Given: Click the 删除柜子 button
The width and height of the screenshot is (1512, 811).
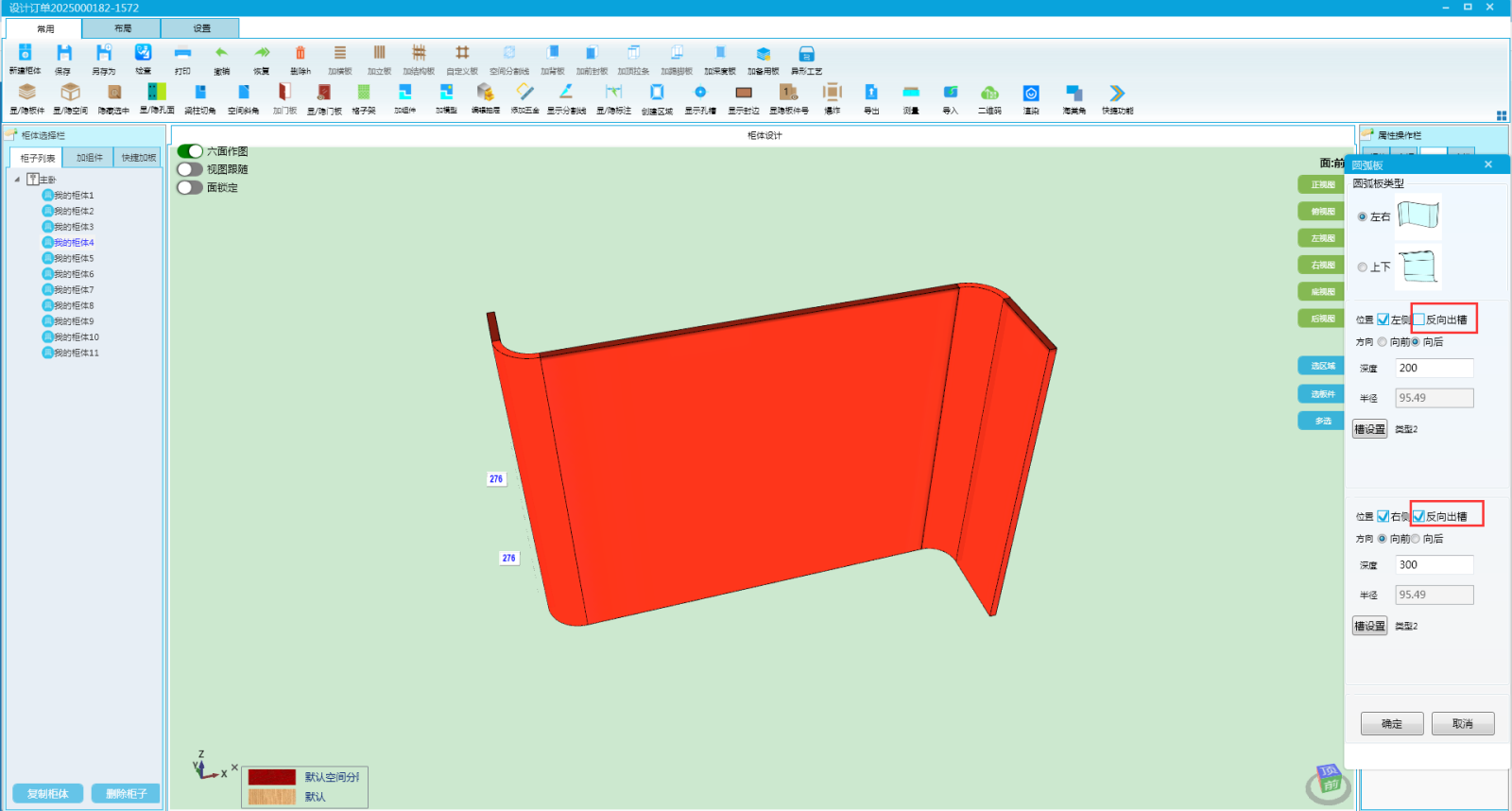Looking at the screenshot, I should point(126,794).
